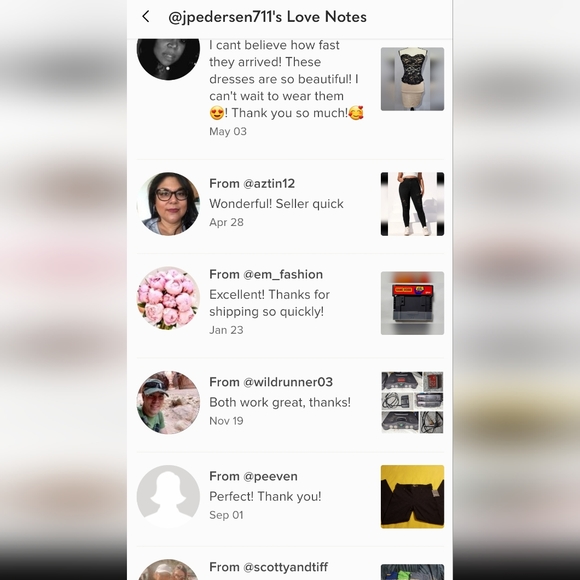Viewport: 580px width, 580px height.
Task: Open the listing thumbnail beside @scottyandtiff
Action: 412,572
